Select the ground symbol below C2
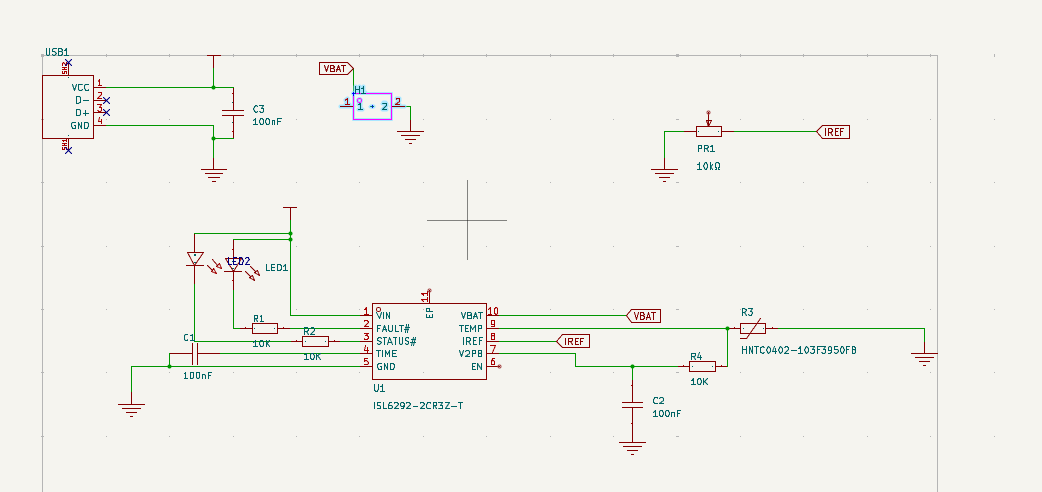 [x=631, y=447]
